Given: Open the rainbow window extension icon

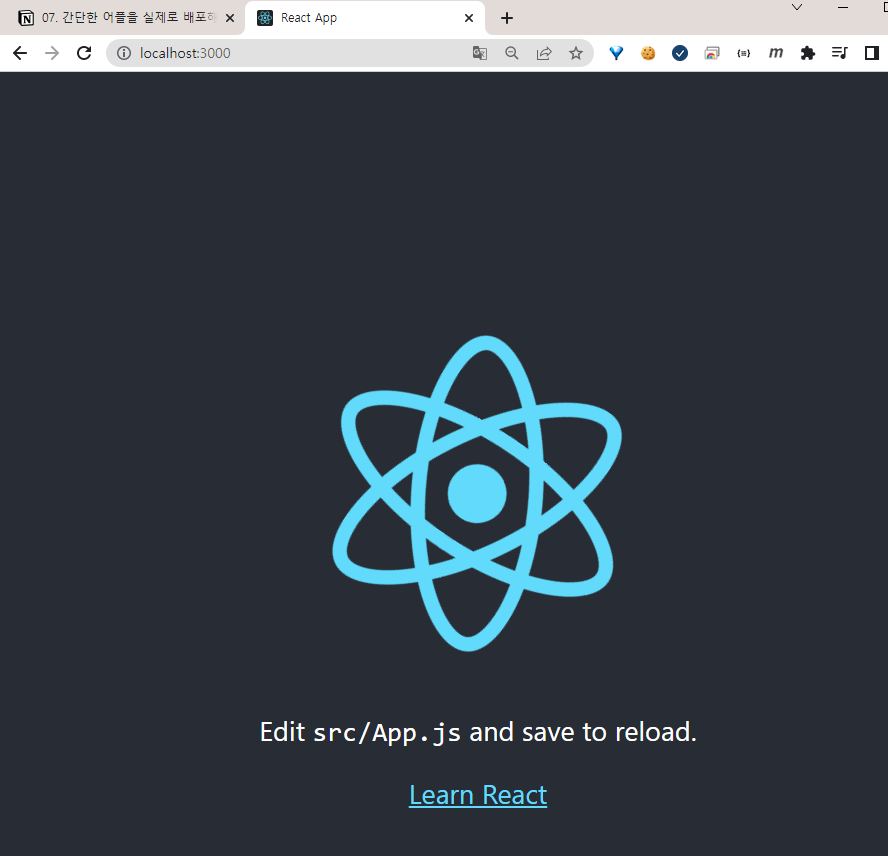Looking at the screenshot, I should 712,53.
